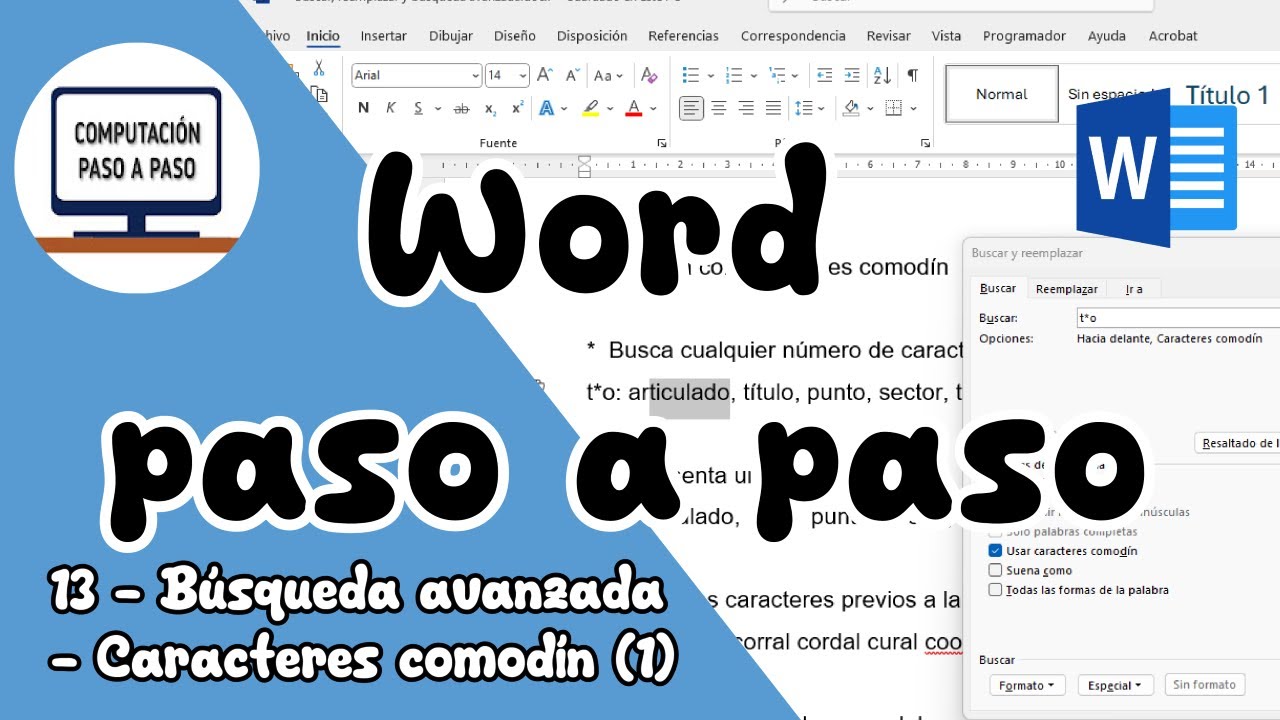
Task: Open the Ir a tab in the dialog
Action: pos(1134,289)
